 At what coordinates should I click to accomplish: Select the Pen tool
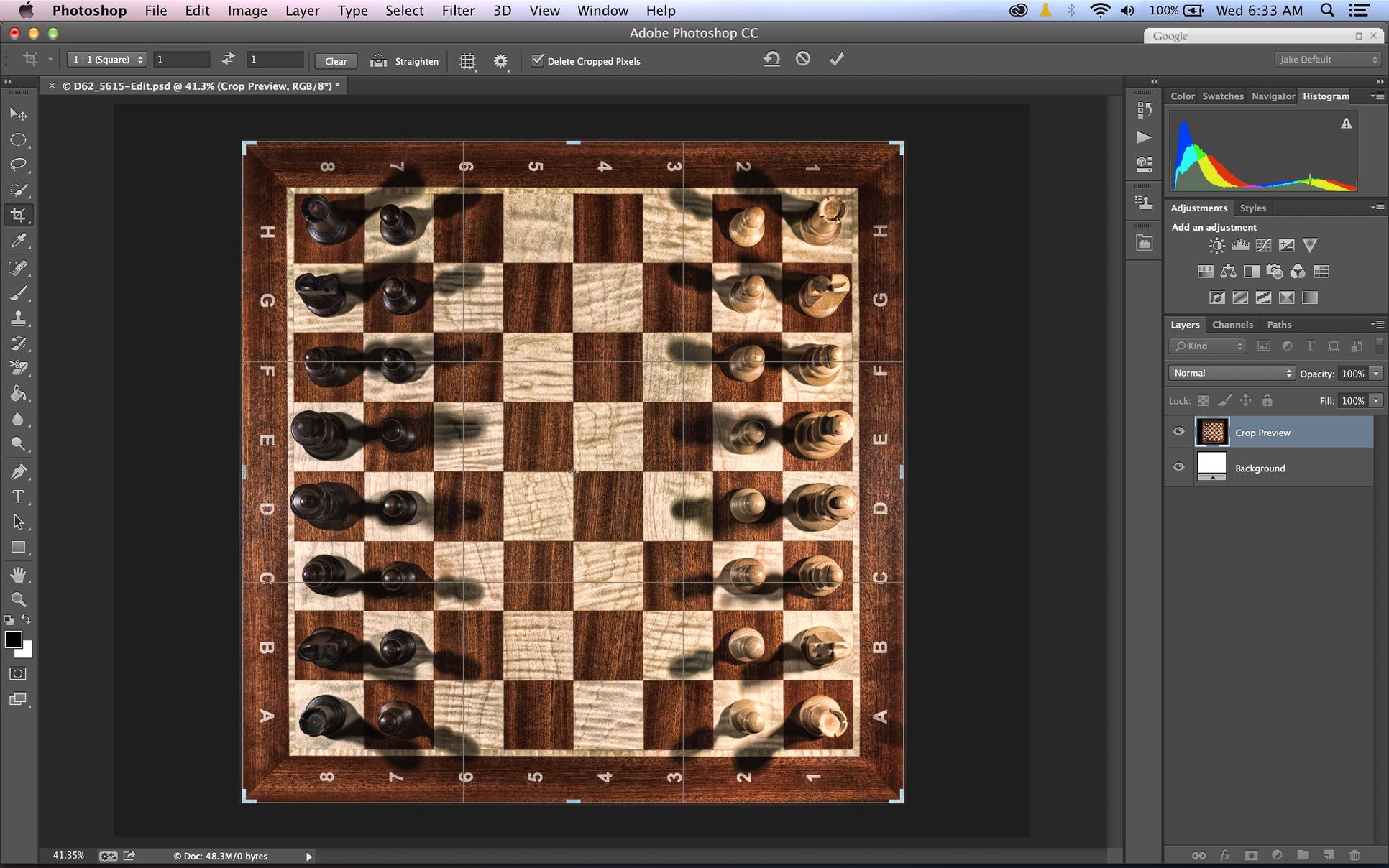(19, 472)
